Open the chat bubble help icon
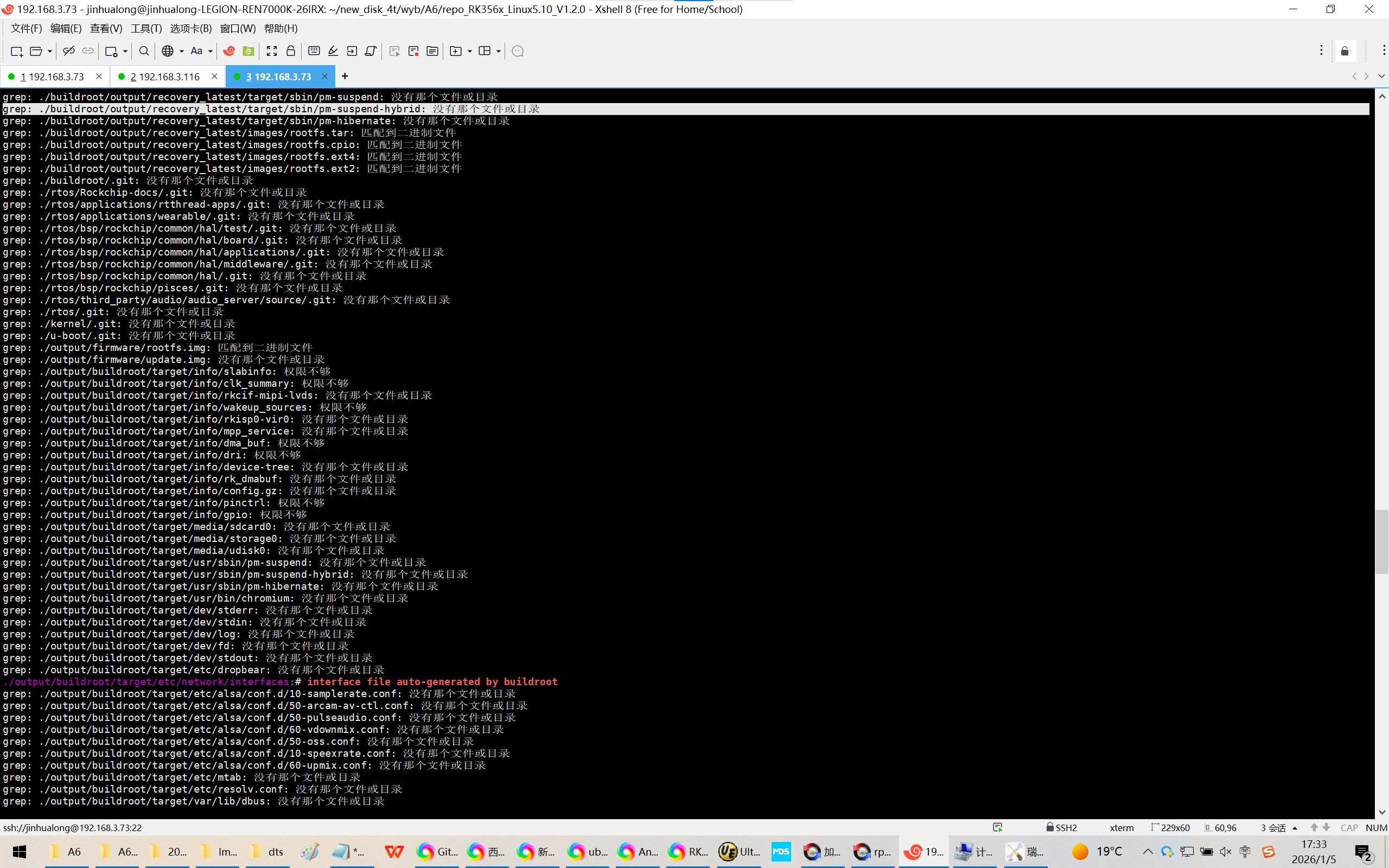 point(517,51)
